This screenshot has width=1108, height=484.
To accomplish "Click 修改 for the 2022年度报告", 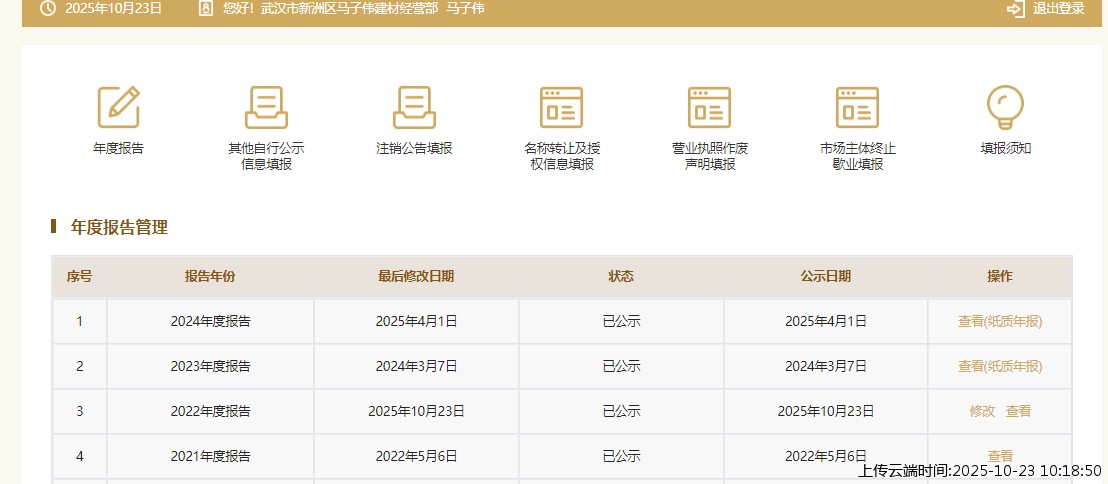I will pyautogui.click(x=982, y=411).
